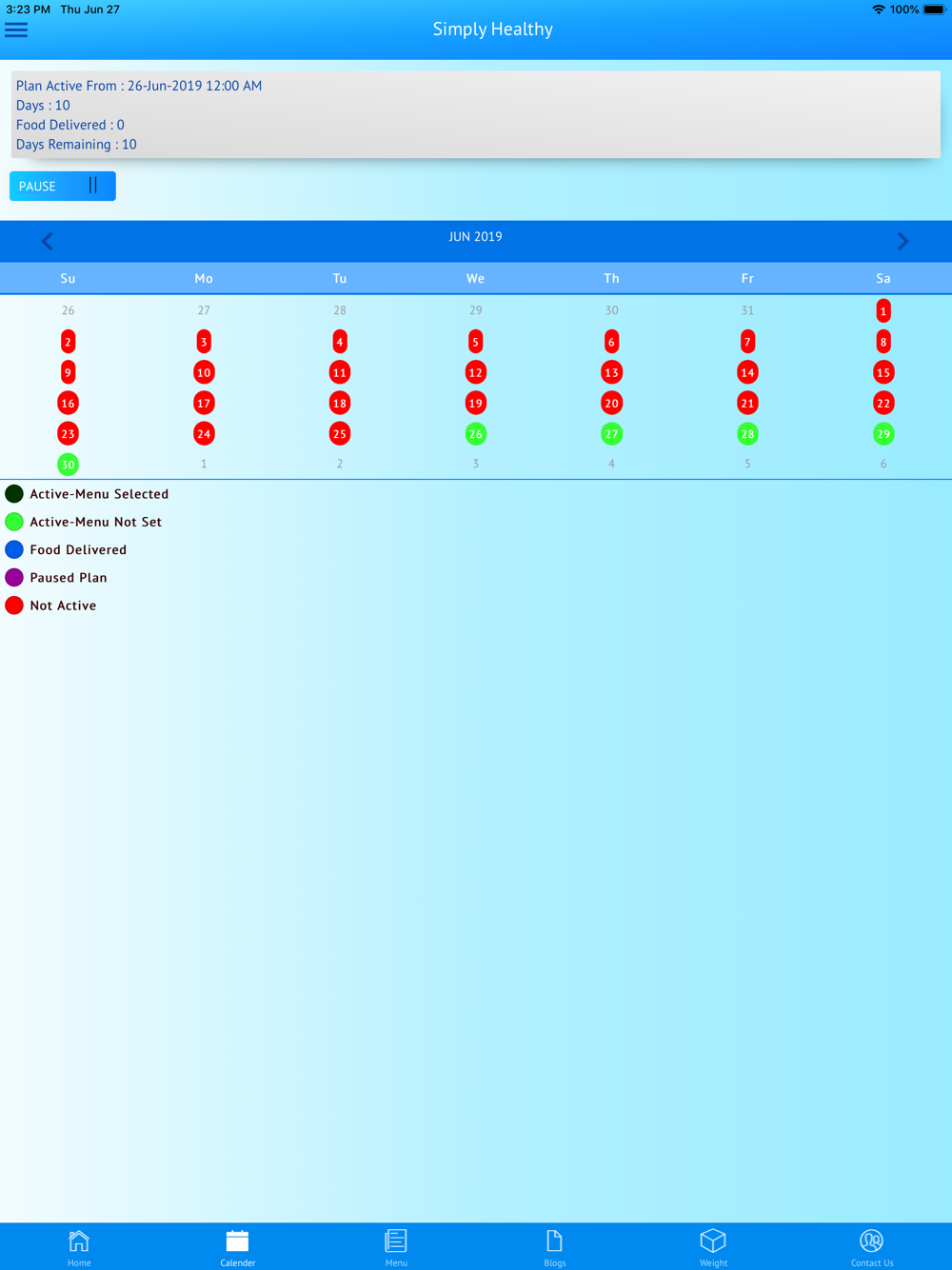The width and height of the screenshot is (952, 1270).
Task: Click the Simply Healthy title
Action: [x=493, y=30]
